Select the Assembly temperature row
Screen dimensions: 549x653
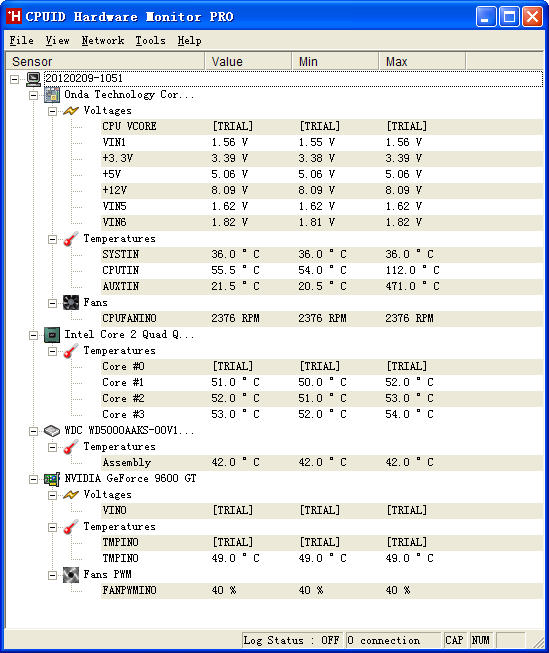(322, 463)
